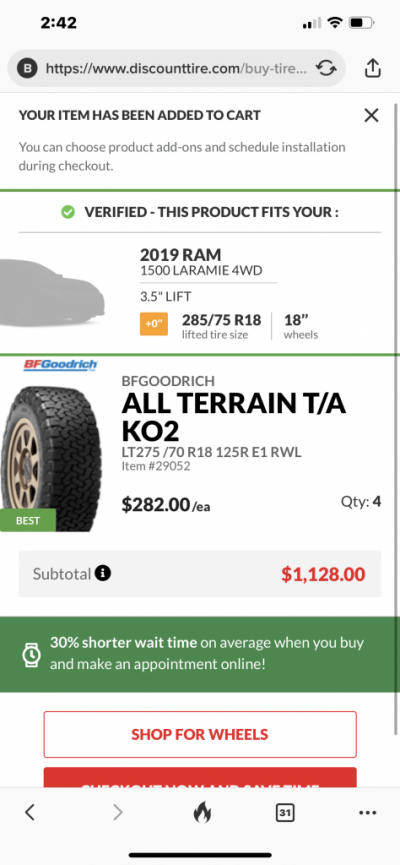Screen dimensions: 400x865
Task: Go back with the browser back arrow
Action: pyautogui.click(x=30, y=811)
